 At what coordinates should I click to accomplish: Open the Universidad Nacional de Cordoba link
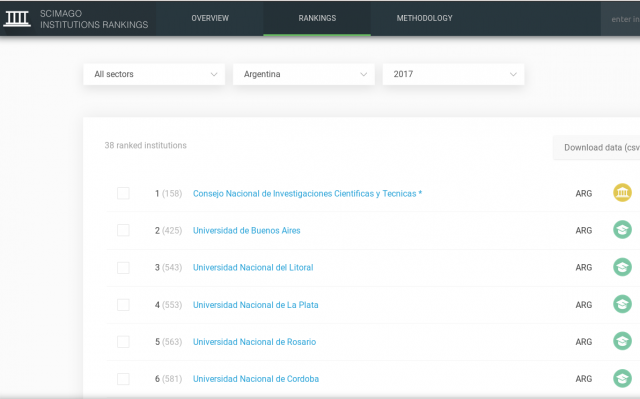coord(256,379)
